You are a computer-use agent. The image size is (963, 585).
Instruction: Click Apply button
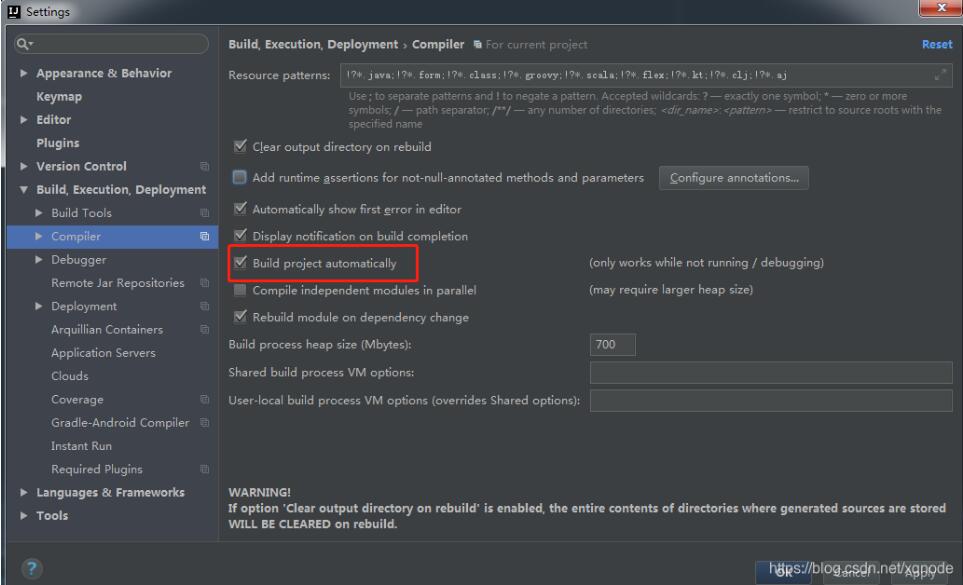(x=919, y=573)
